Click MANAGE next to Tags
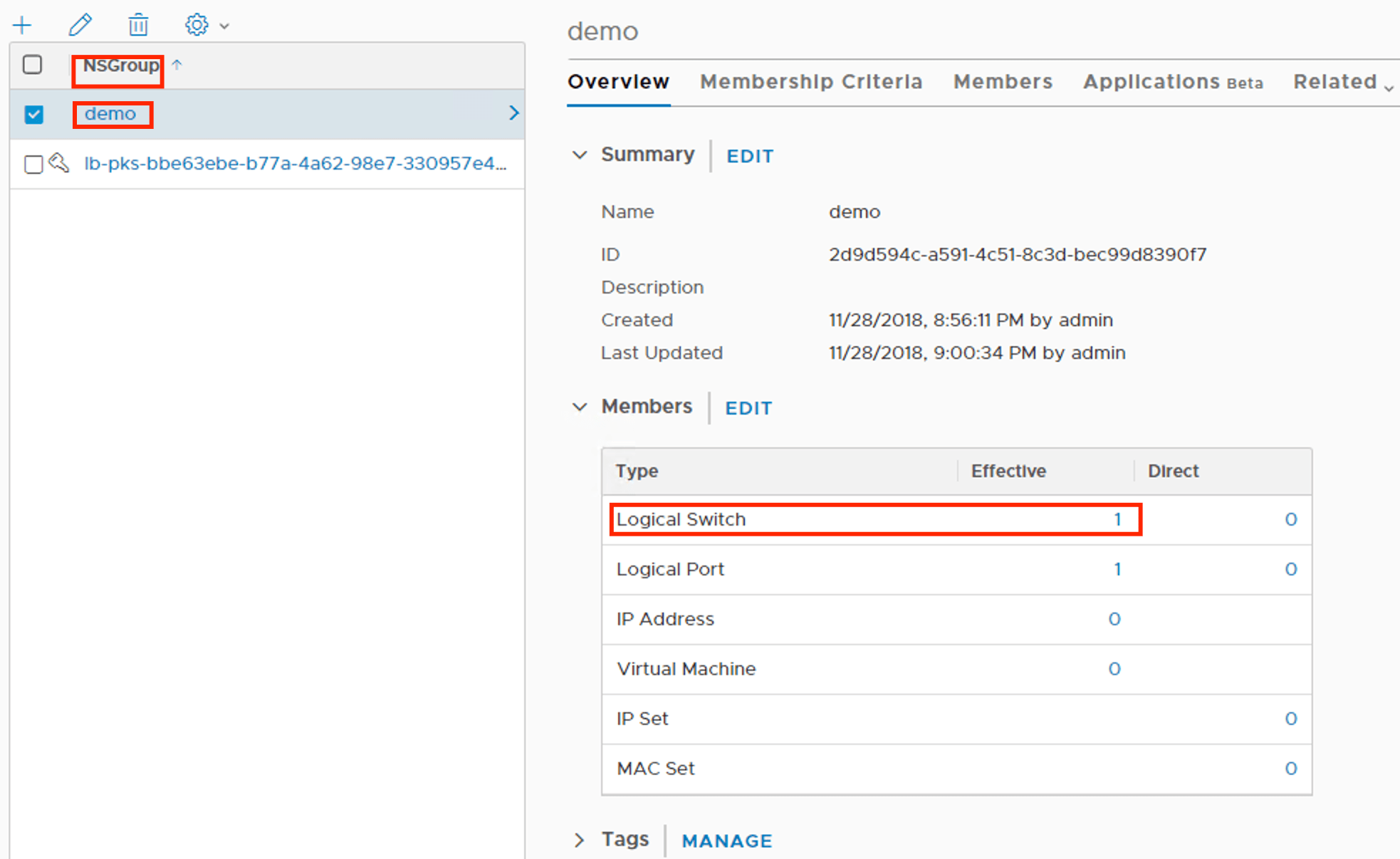The image size is (1400, 859). click(x=726, y=840)
